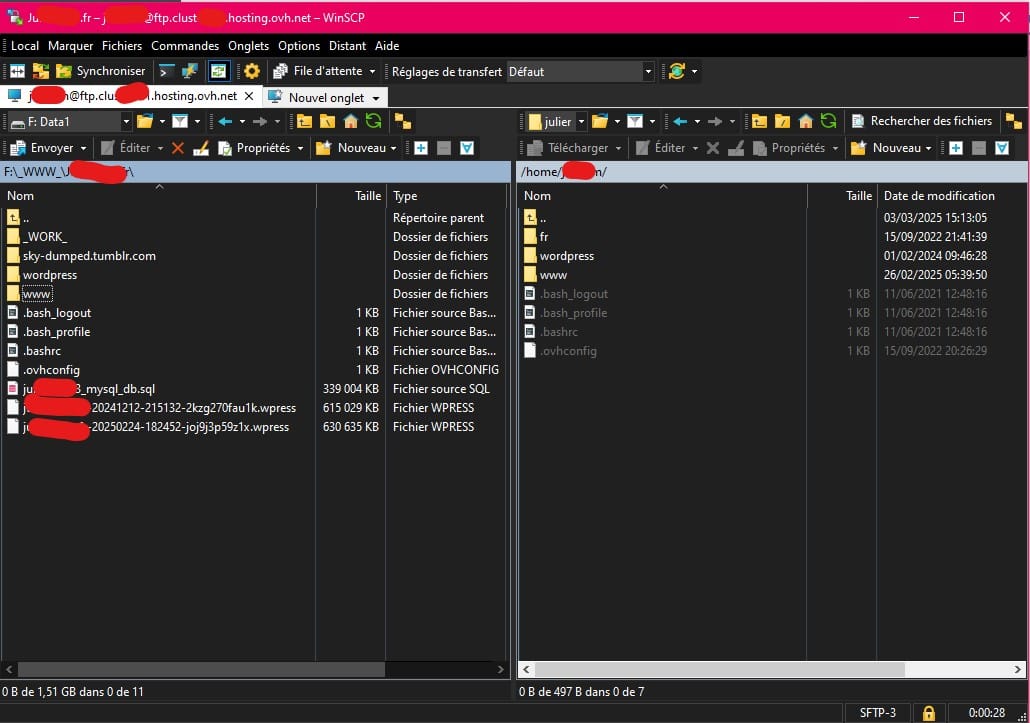Open the Réglages de transfert Défaut dropdown
This screenshot has width=1030, height=723.
[580, 71]
